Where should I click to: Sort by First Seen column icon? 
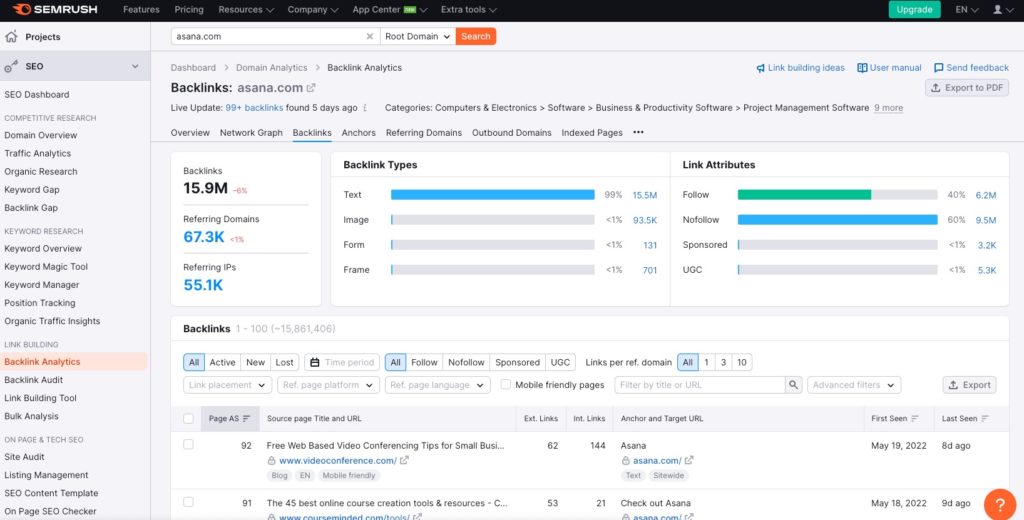pos(915,419)
